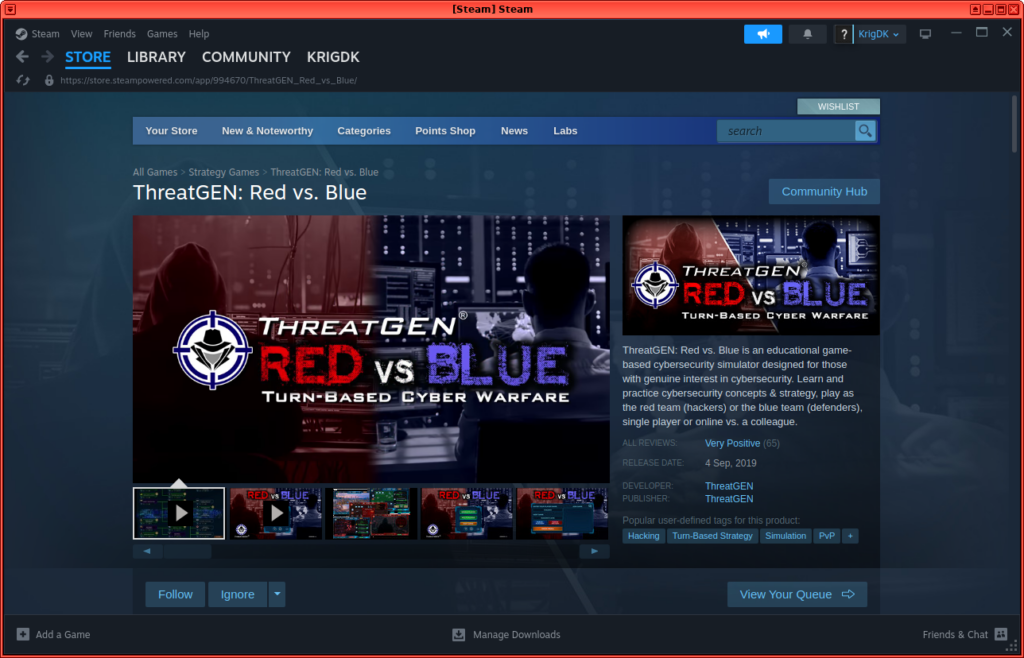Click the Add a Game plus icon
This screenshot has width=1024, height=658.
click(x=23, y=634)
